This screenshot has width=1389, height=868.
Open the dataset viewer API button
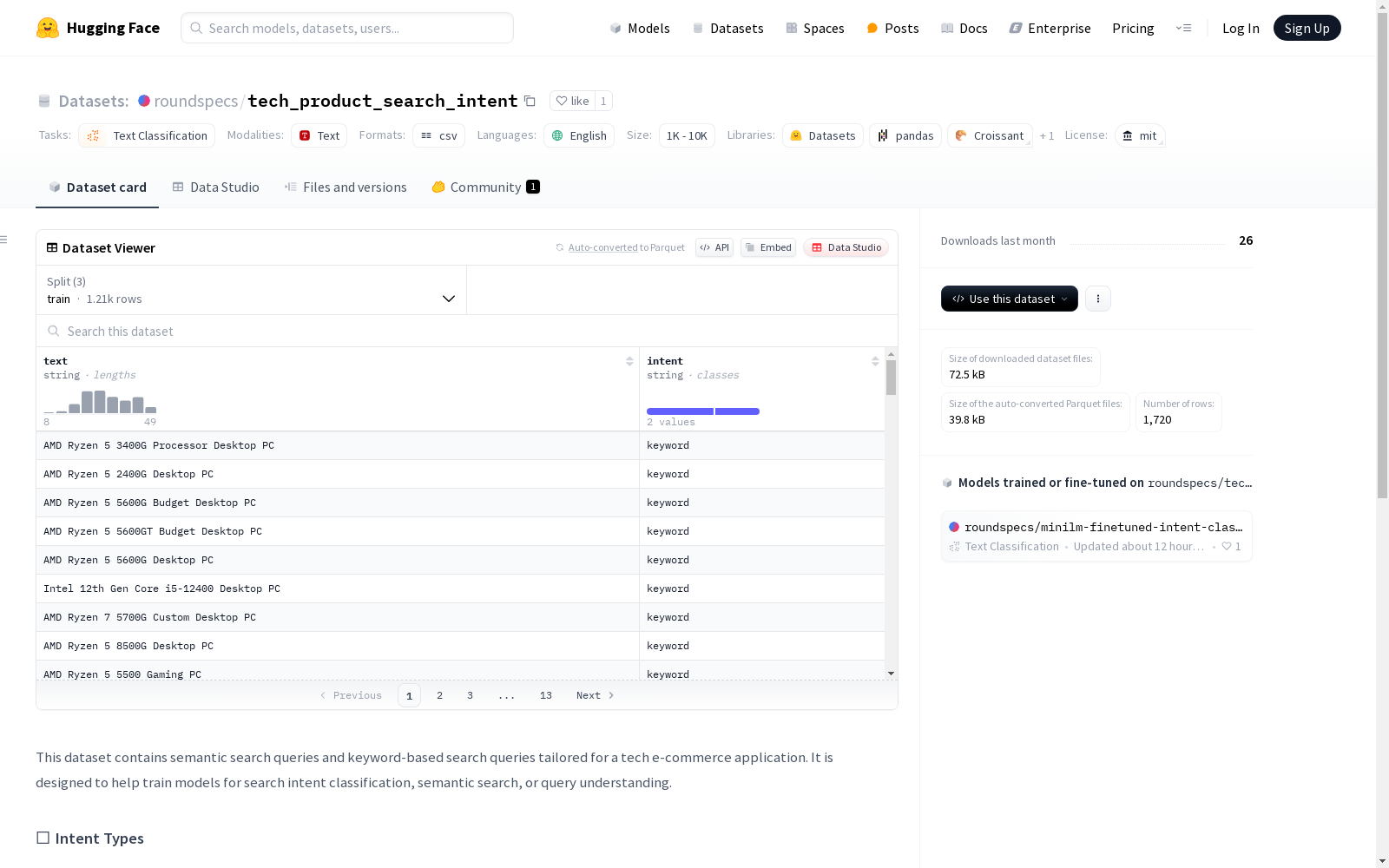[714, 247]
